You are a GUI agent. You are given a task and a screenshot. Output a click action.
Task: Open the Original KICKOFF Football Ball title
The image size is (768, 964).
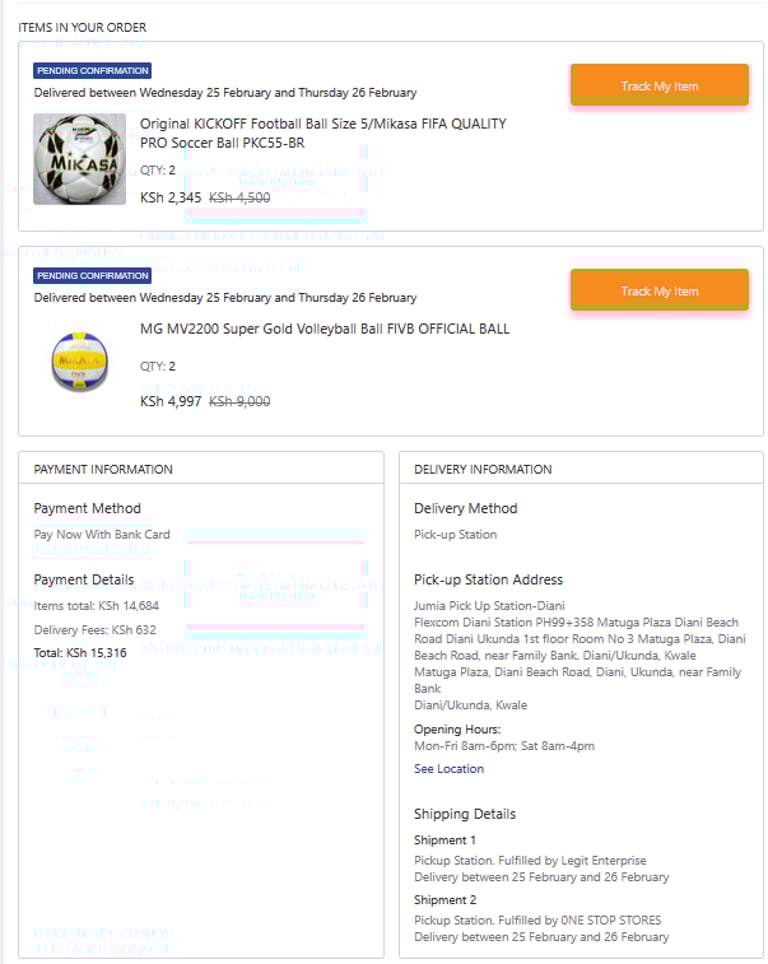point(323,133)
